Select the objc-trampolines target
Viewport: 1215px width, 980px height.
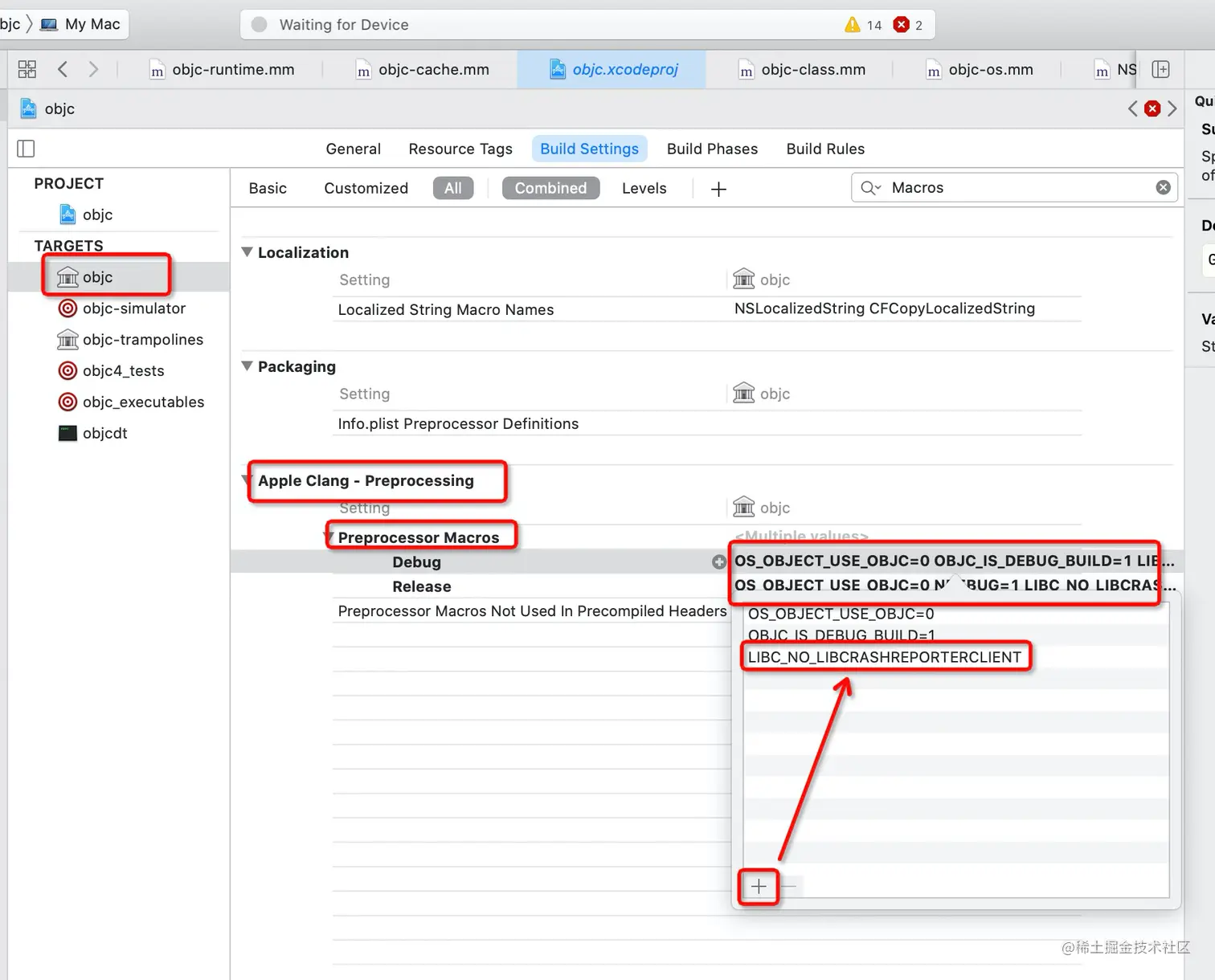[130, 340]
